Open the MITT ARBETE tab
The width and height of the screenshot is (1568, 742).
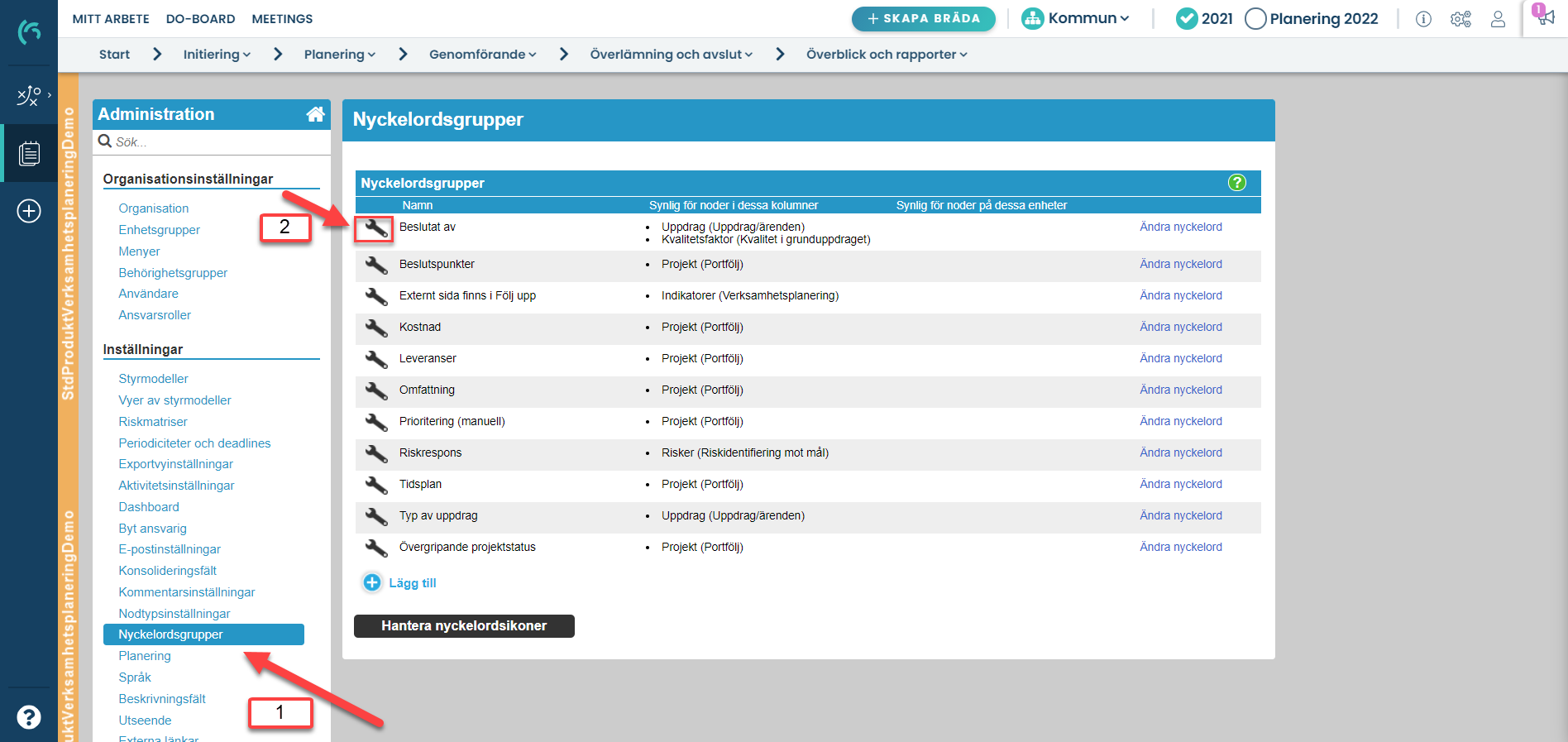111,19
